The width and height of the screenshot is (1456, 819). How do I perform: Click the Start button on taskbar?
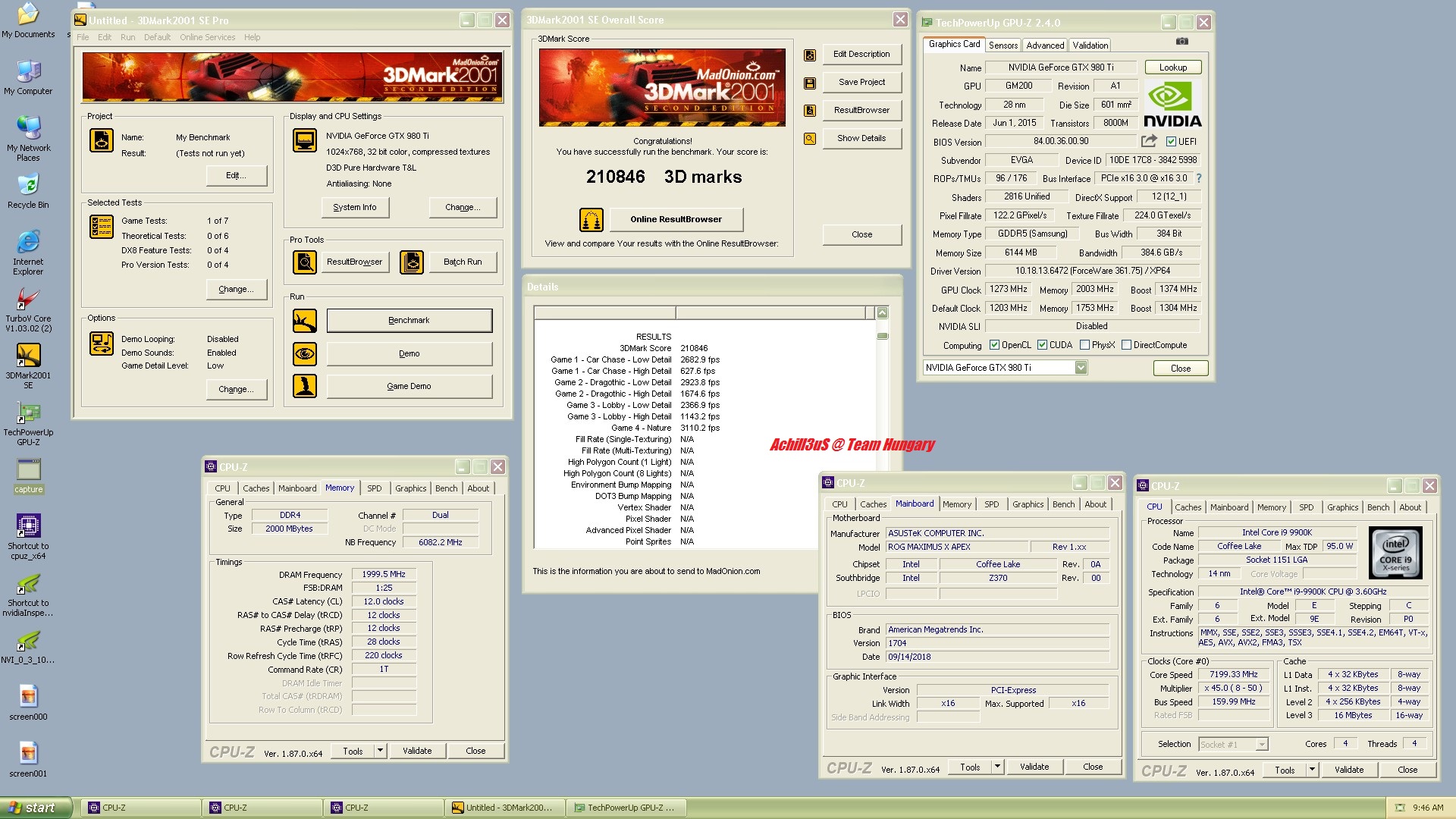[36, 808]
